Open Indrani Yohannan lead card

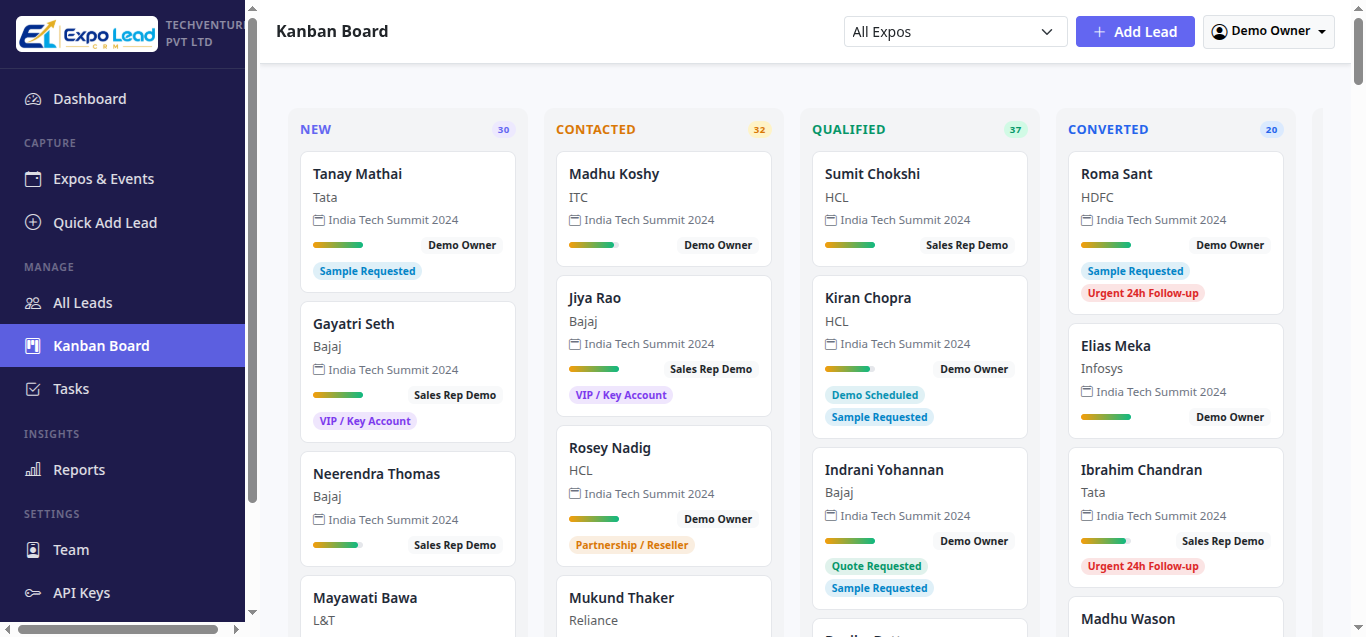(x=920, y=528)
